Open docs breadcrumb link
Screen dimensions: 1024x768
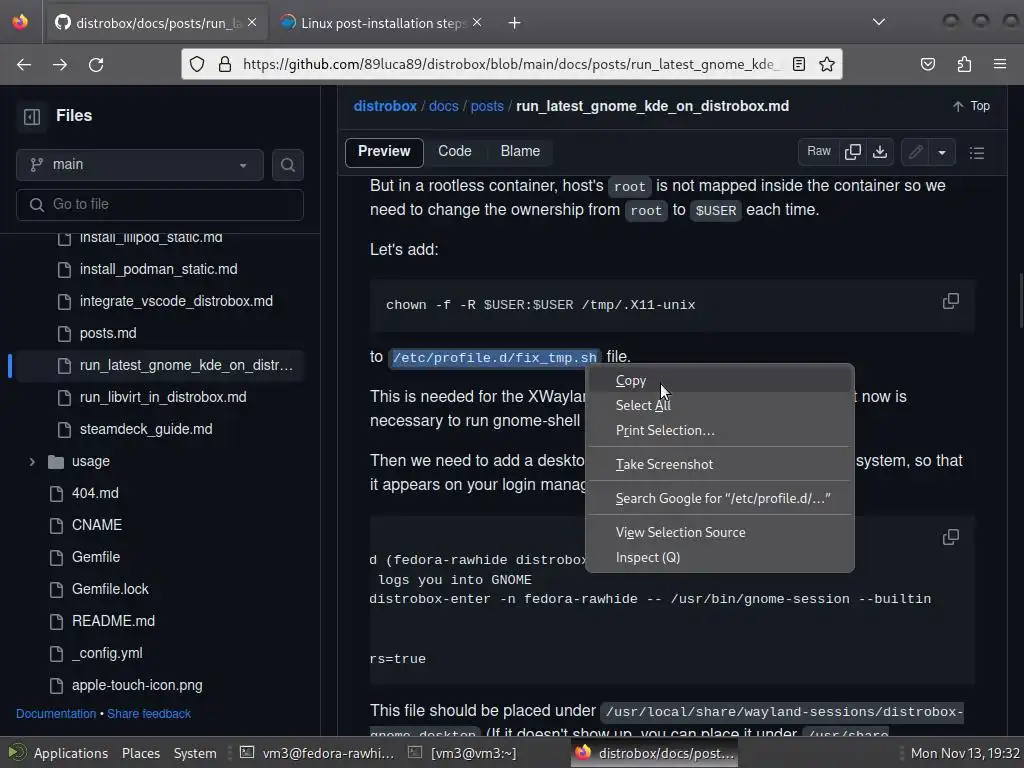point(443,106)
